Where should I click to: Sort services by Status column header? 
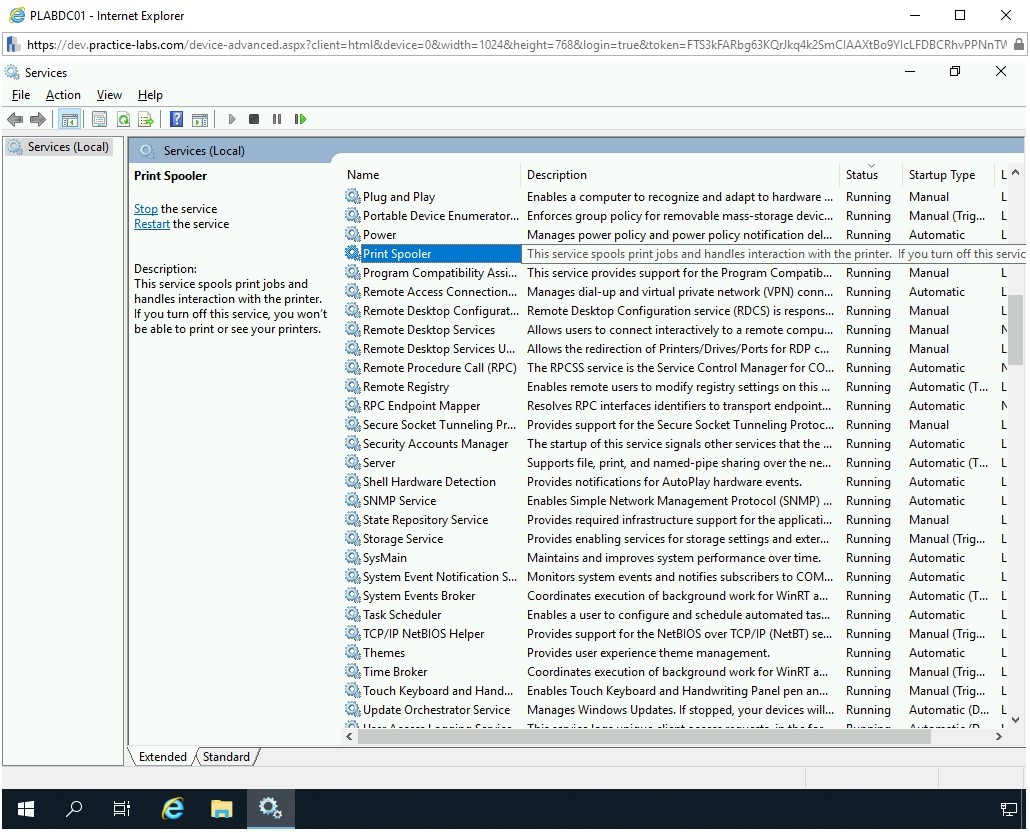click(861, 175)
